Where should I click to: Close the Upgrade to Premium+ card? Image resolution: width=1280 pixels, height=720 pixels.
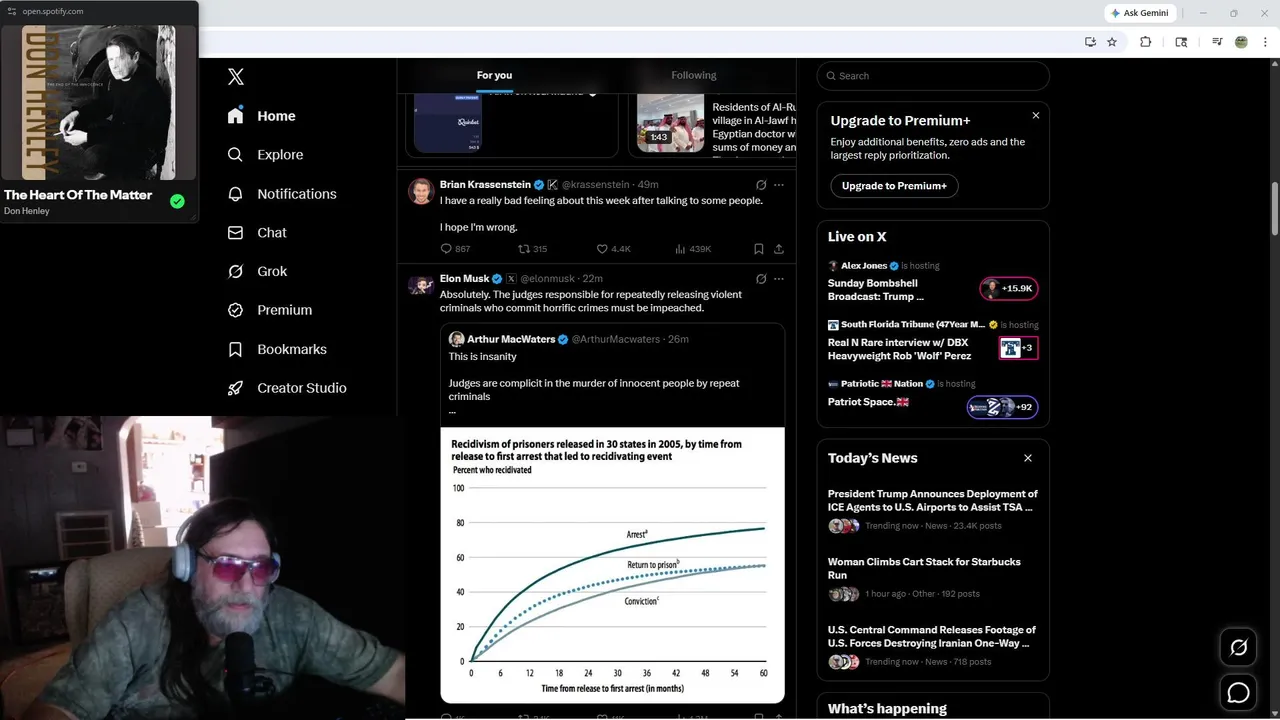1035,116
